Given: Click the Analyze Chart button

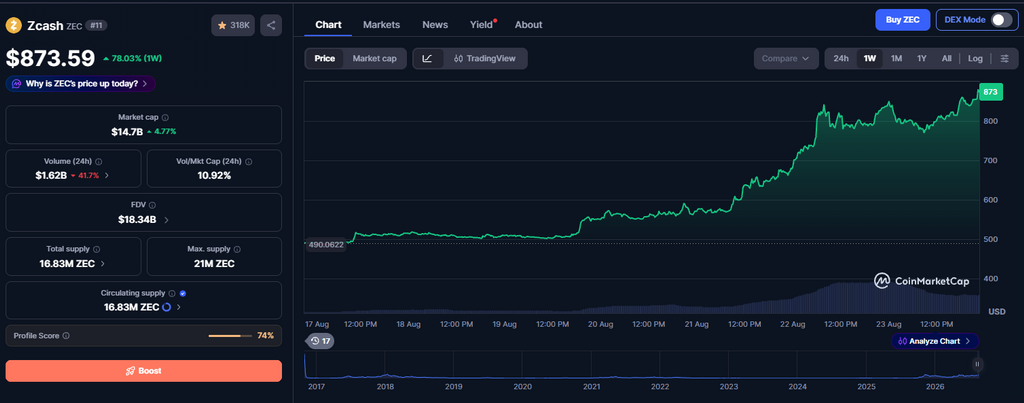Looking at the screenshot, I should coord(935,341).
